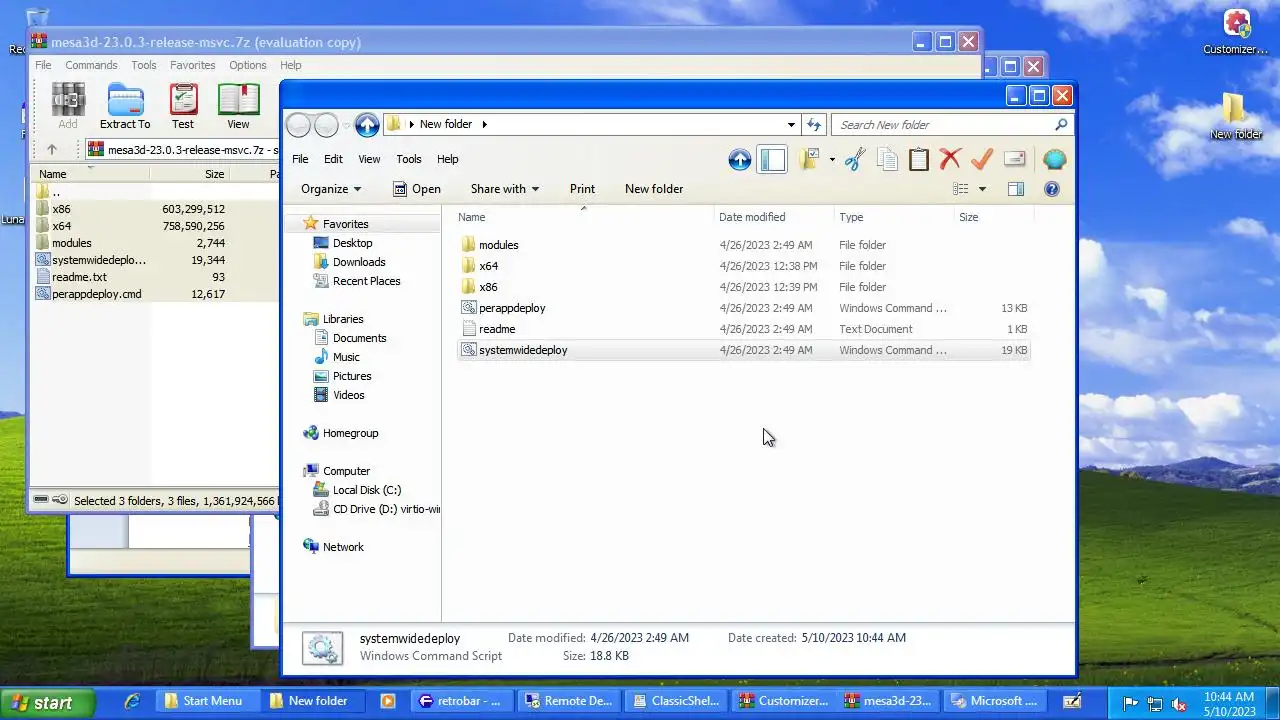
Task: Expand the Share with dropdown
Action: [x=505, y=189]
